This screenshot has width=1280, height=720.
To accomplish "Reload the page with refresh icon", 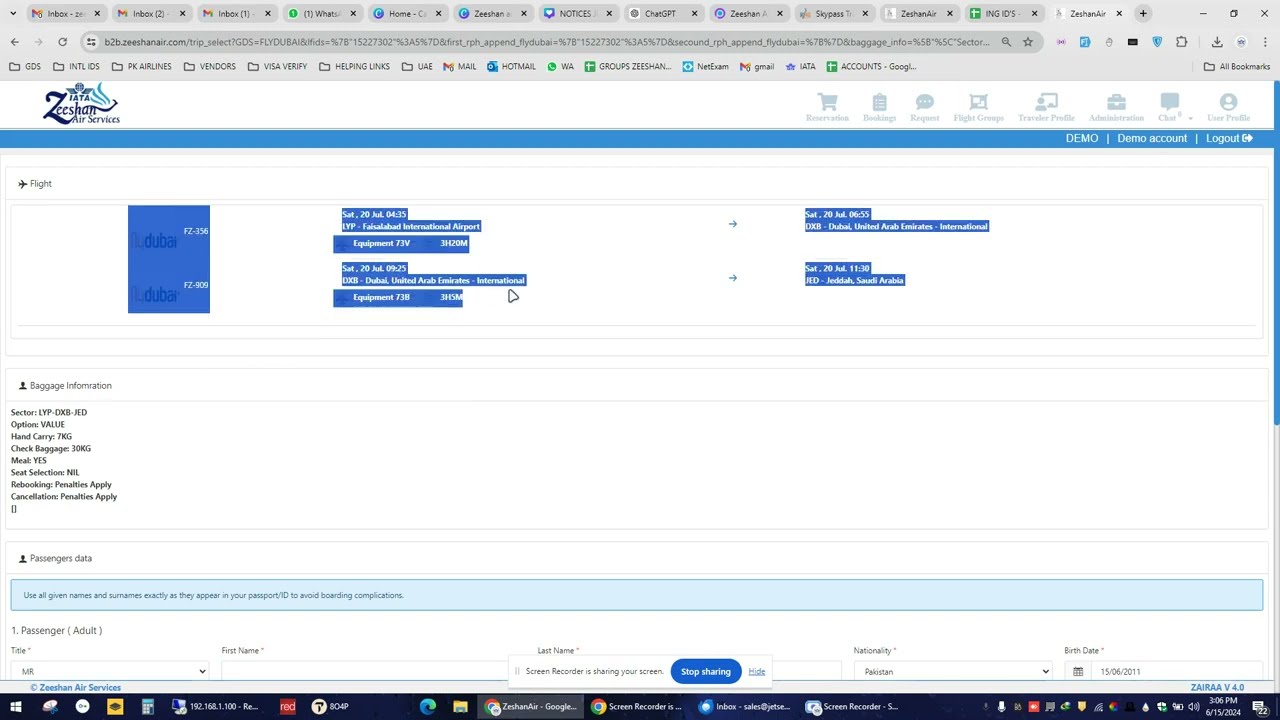I will tap(62, 42).
